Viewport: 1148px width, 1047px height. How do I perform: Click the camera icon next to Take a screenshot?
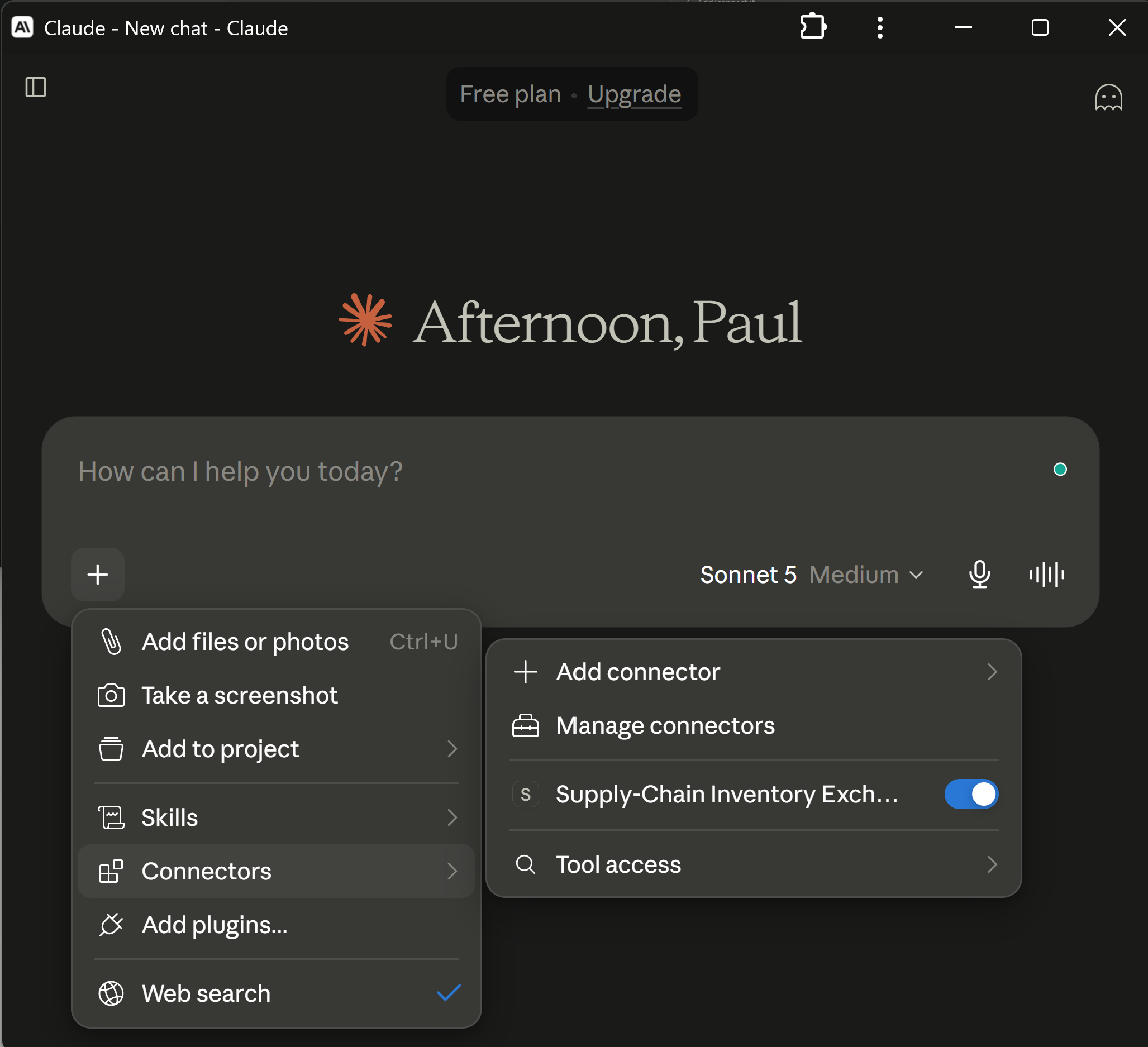[x=111, y=695]
